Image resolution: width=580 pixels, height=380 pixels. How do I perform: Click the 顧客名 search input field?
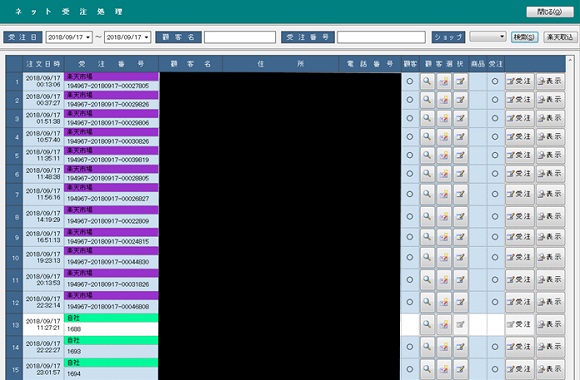[x=240, y=37]
